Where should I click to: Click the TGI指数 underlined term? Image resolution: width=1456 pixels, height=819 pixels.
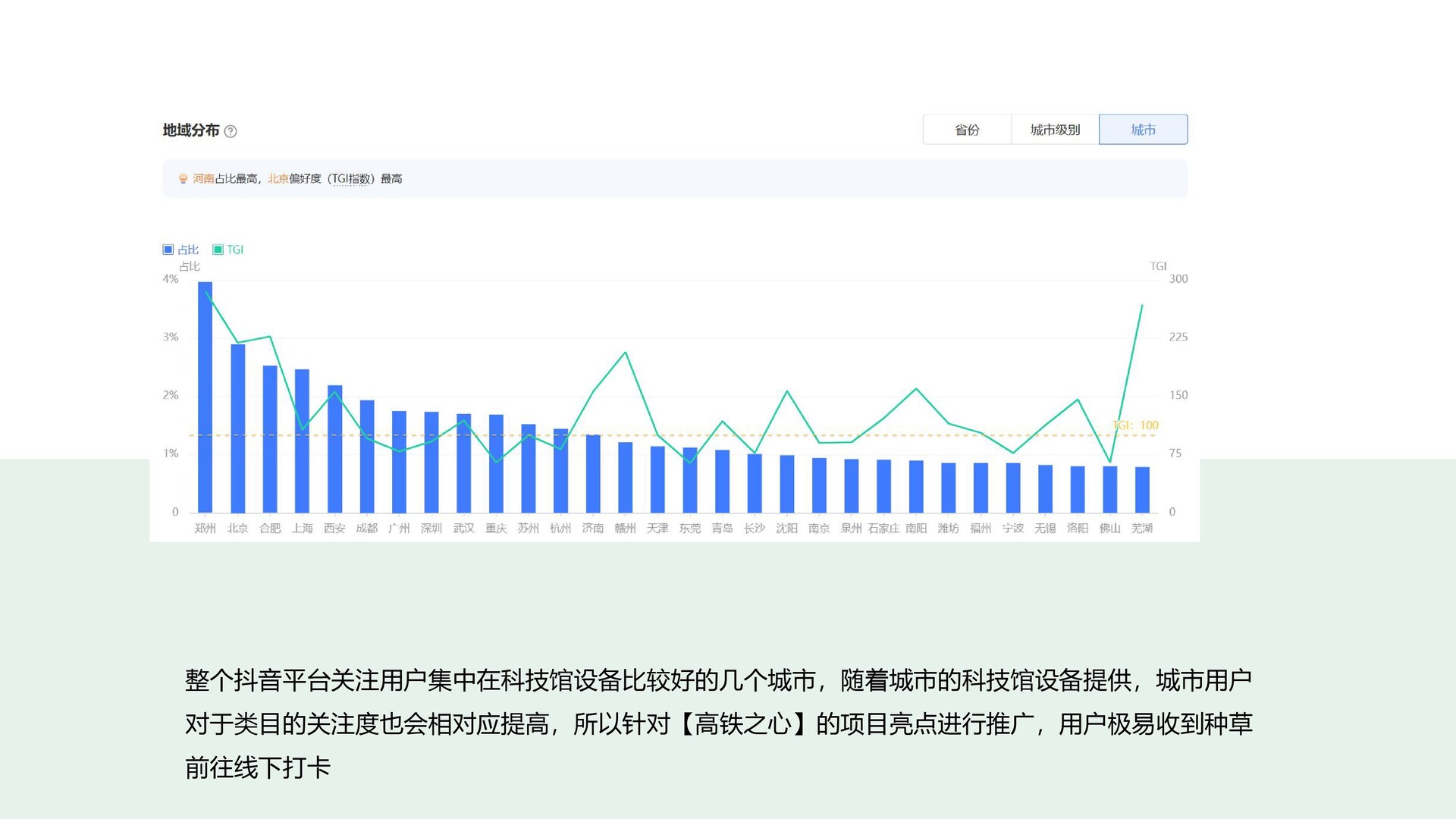point(351,179)
